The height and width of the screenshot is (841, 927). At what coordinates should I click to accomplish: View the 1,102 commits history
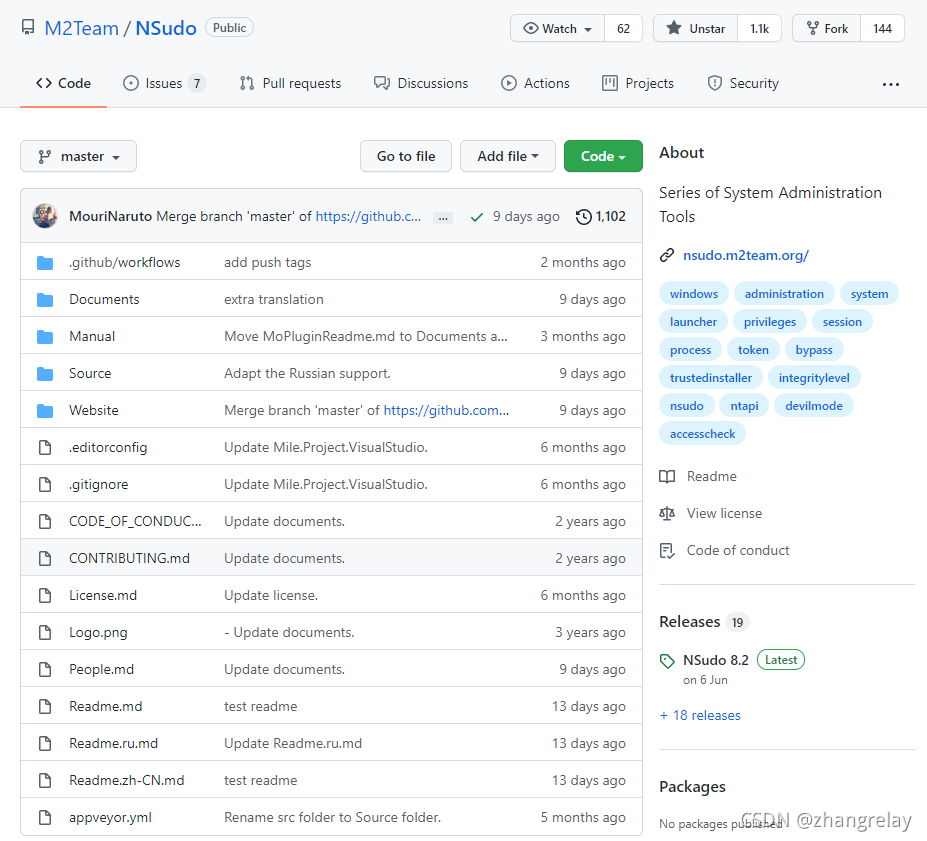601,217
